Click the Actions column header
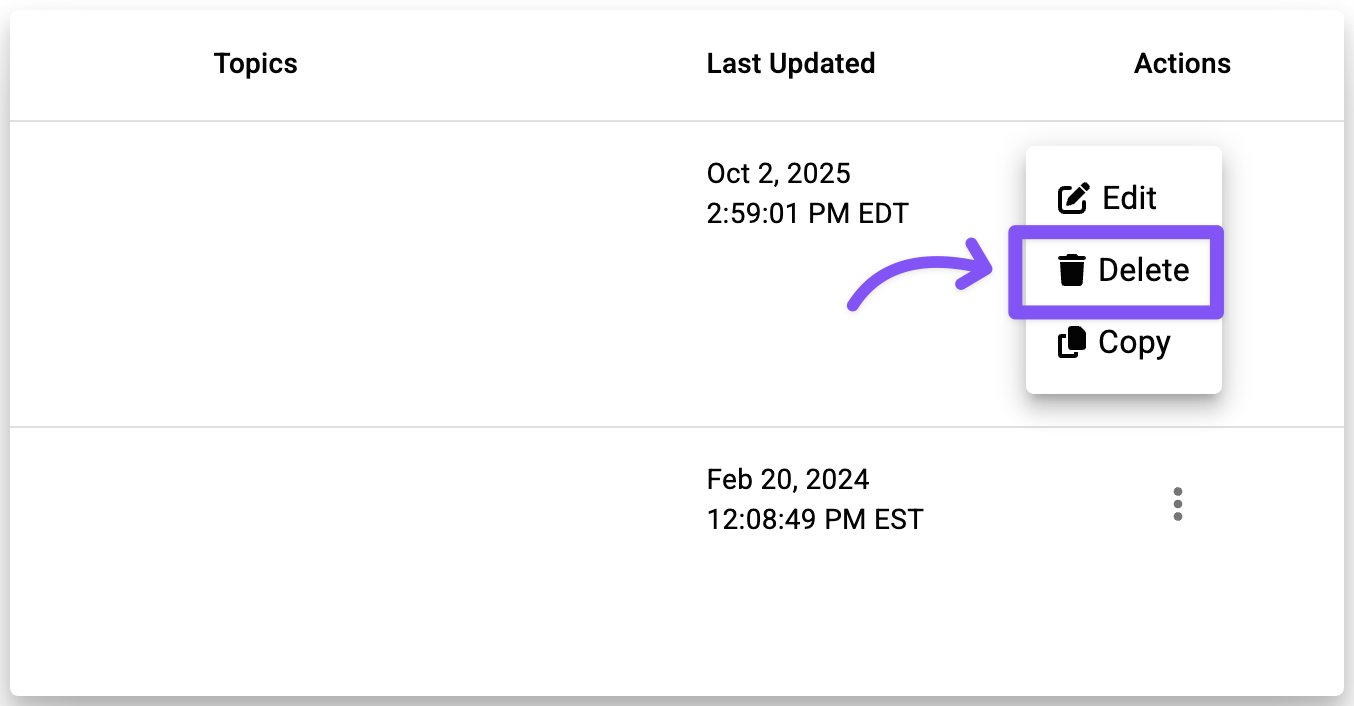The width and height of the screenshot is (1354, 706). (x=1182, y=64)
